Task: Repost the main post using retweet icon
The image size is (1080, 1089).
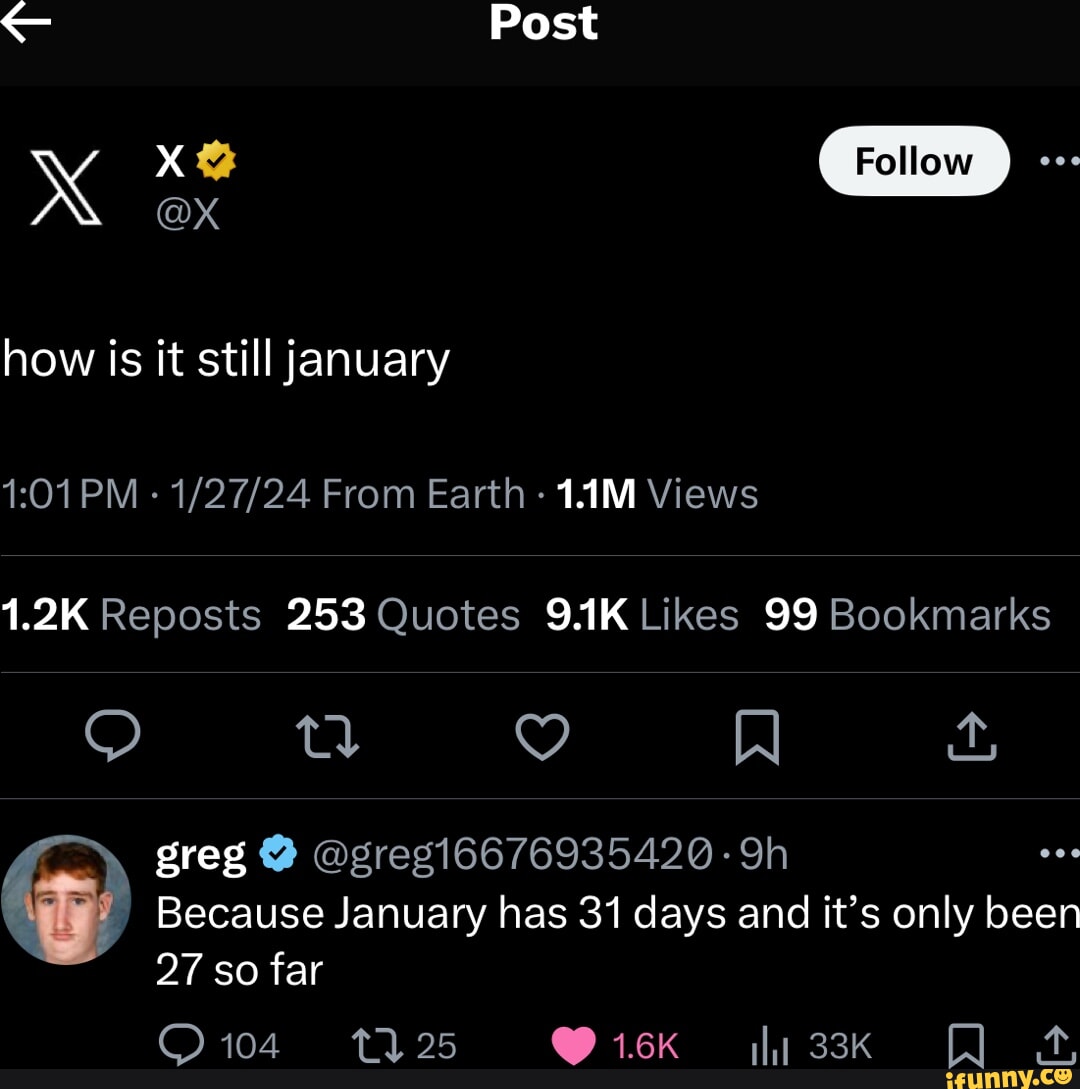Action: click(x=328, y=739)
